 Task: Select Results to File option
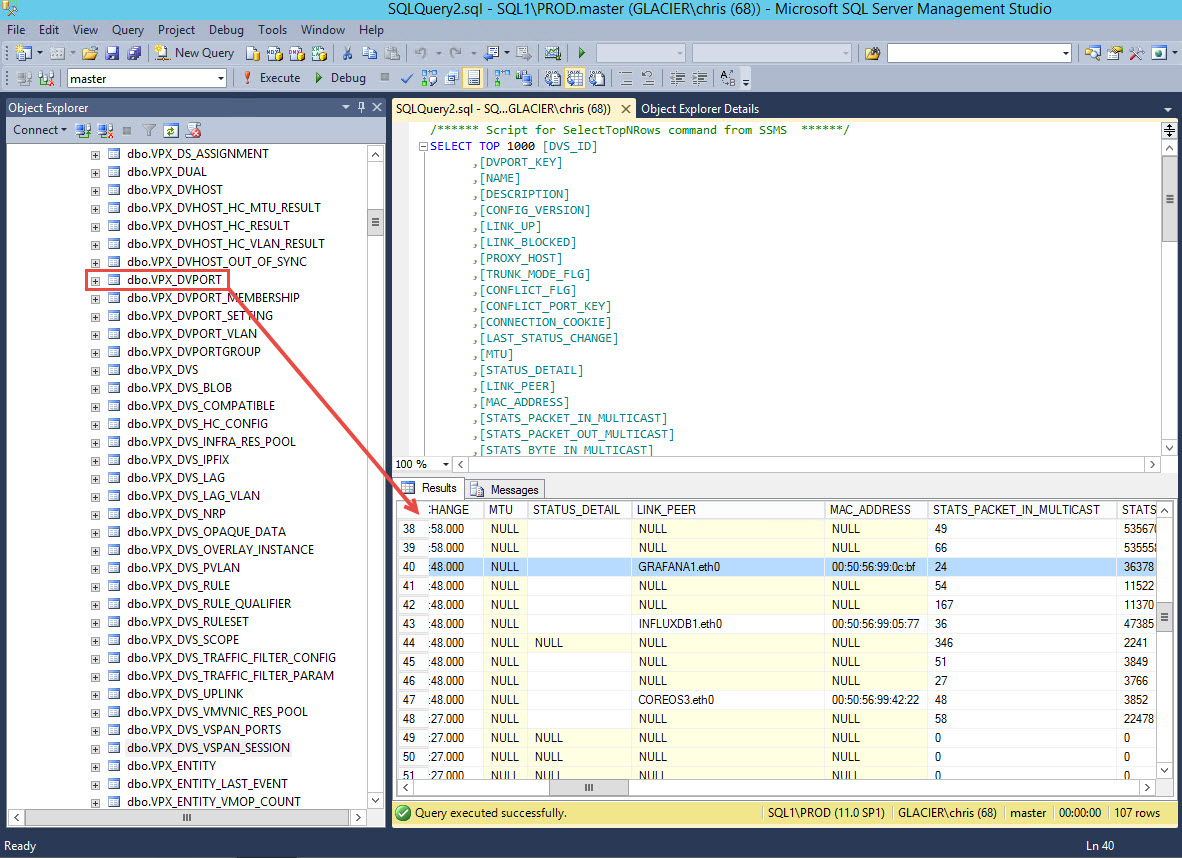[x=597, y=78]
